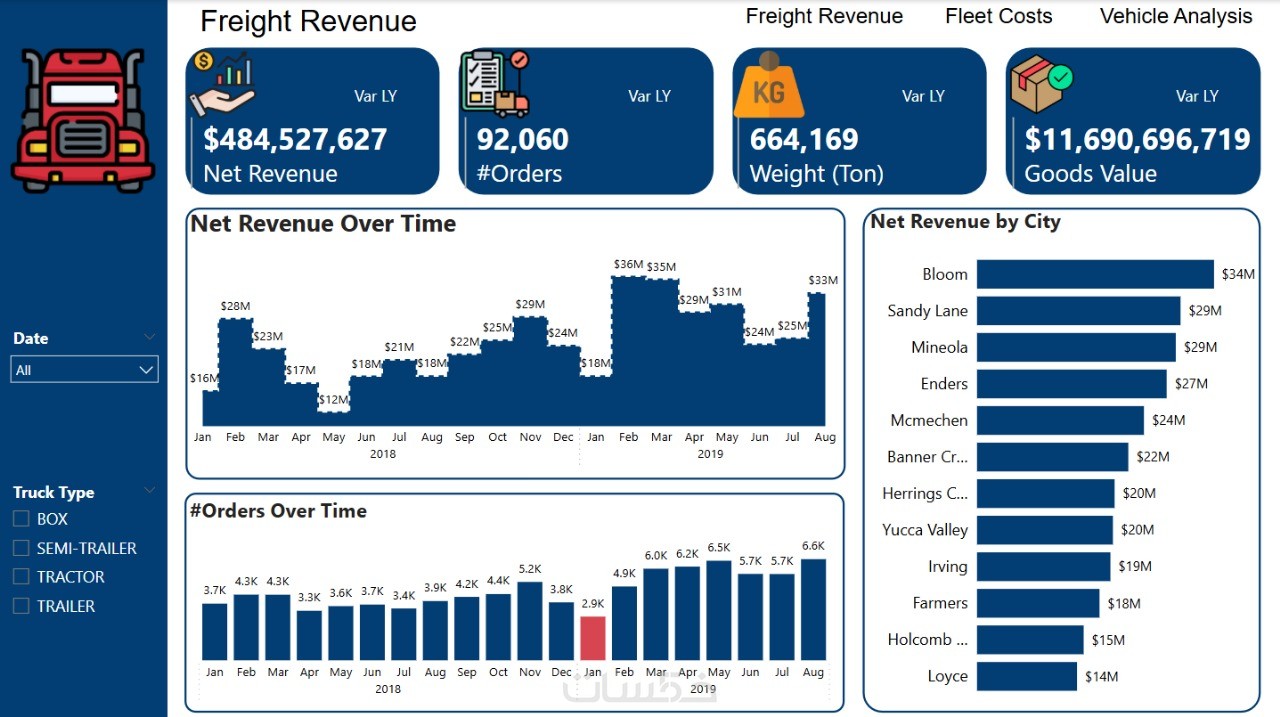Click the $28M Feb 2018 data label

click(x=235, y=306)
